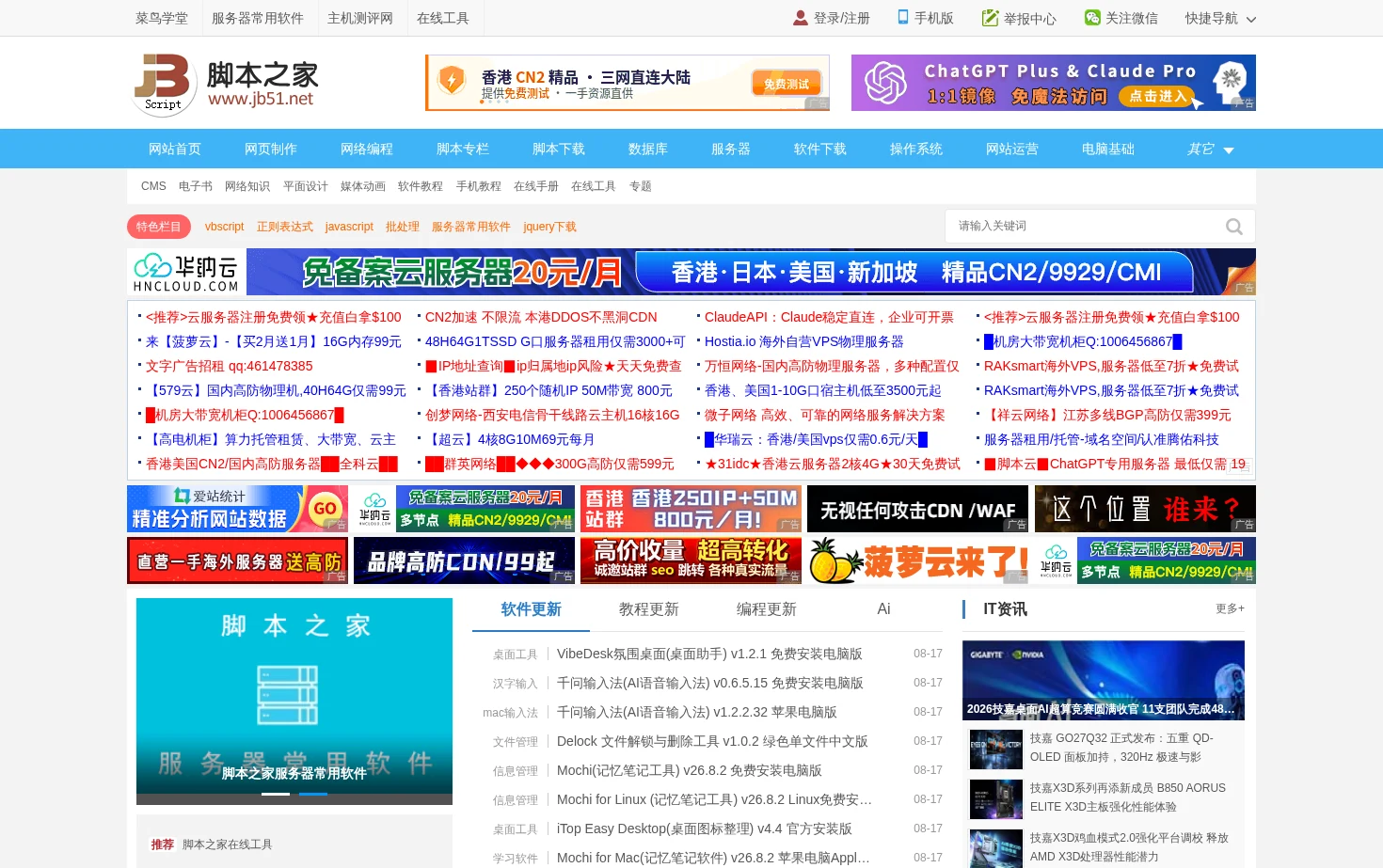Click 脚本之家在线工具 recommend link
Viewport: 1383px width, 868px height.
(x=227, y=844)
